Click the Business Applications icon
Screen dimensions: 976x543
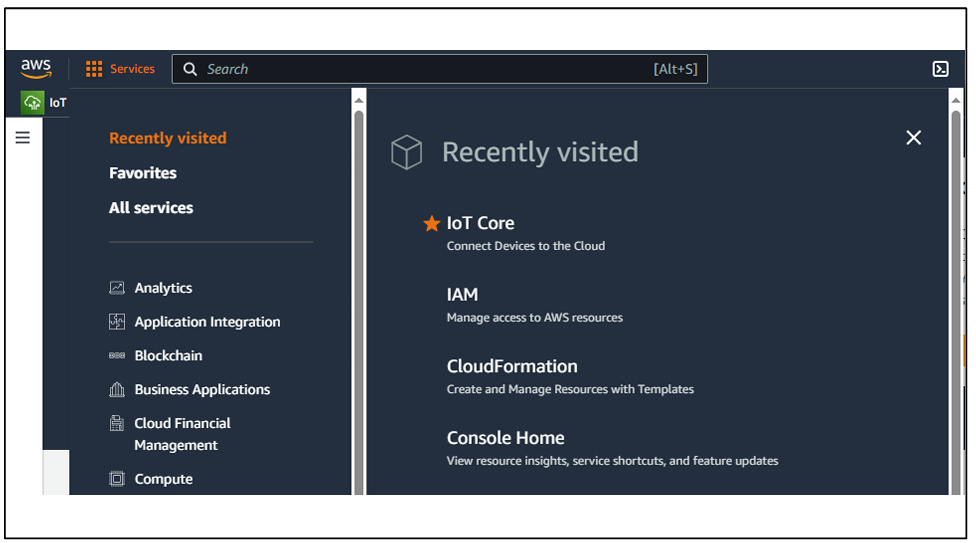[x=117, y=389]
